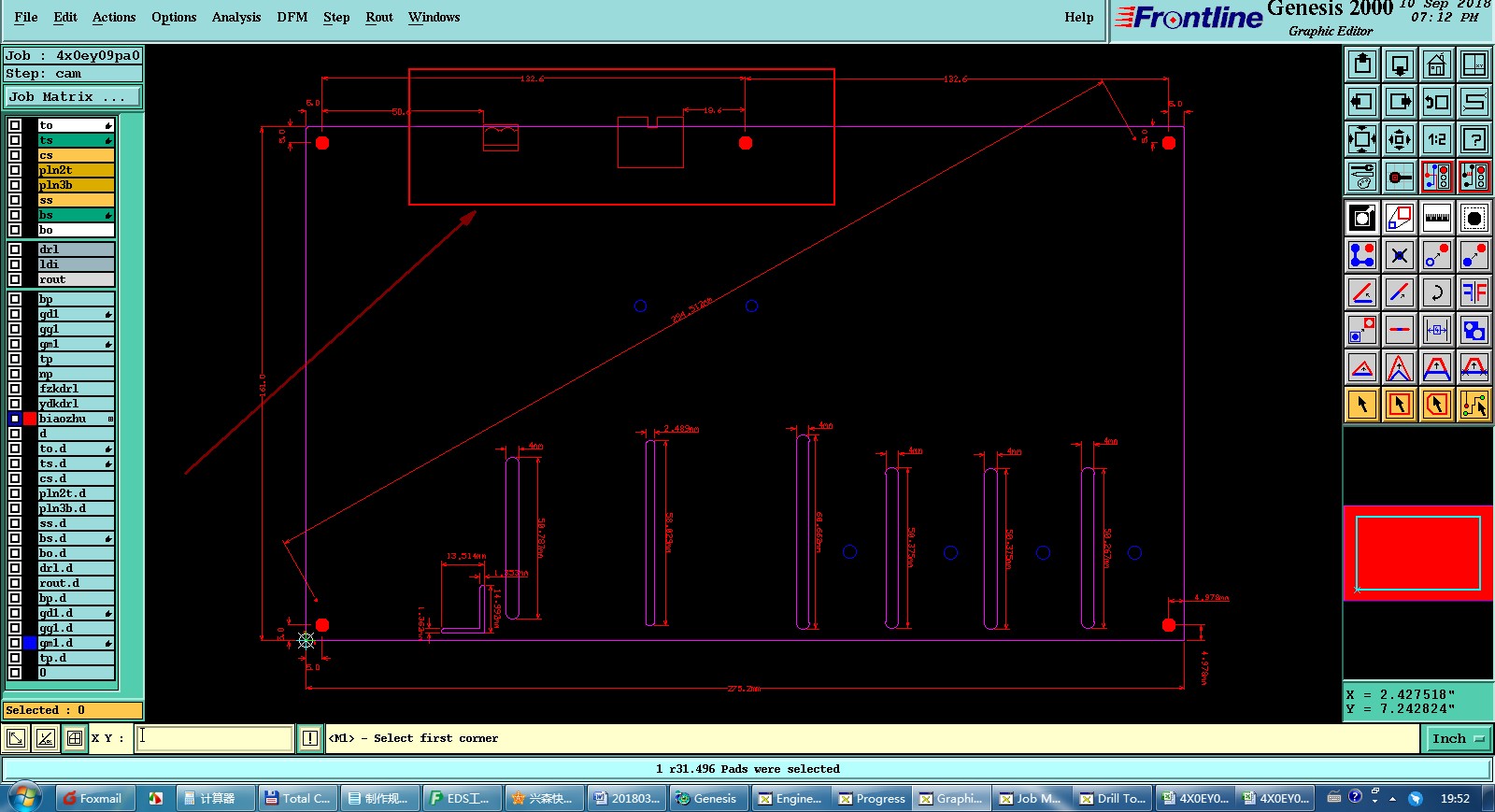Click the black octagon dotted-frame icon

coord(1474,218)
